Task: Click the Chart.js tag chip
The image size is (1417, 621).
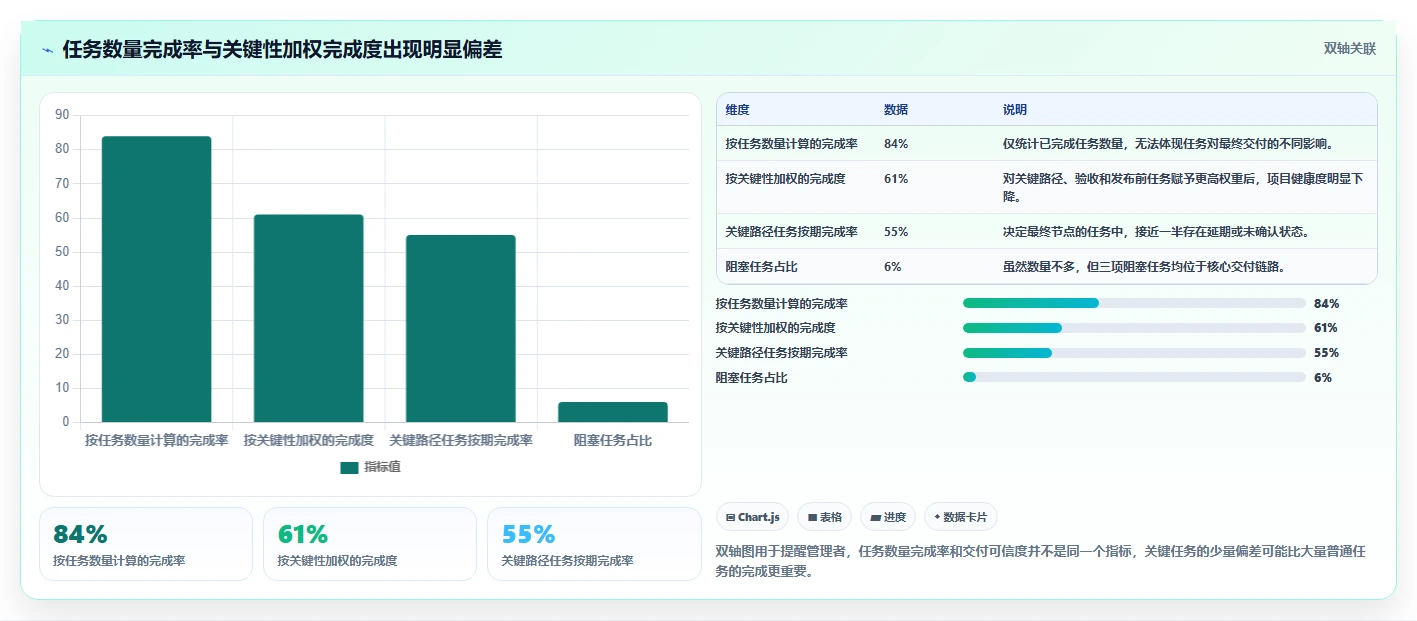Action: click(752, 517)
